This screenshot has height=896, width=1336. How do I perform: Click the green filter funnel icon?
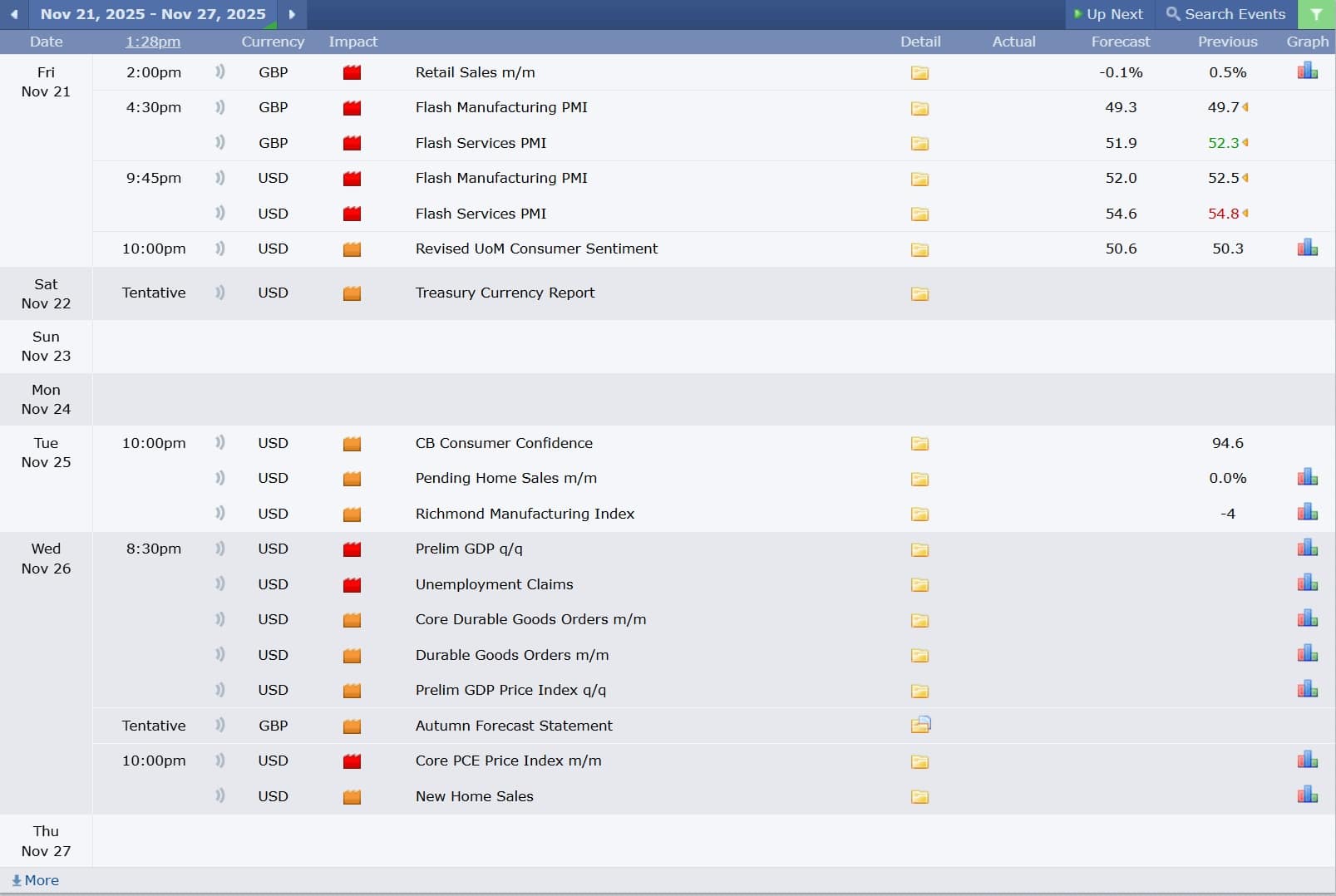1316,14
